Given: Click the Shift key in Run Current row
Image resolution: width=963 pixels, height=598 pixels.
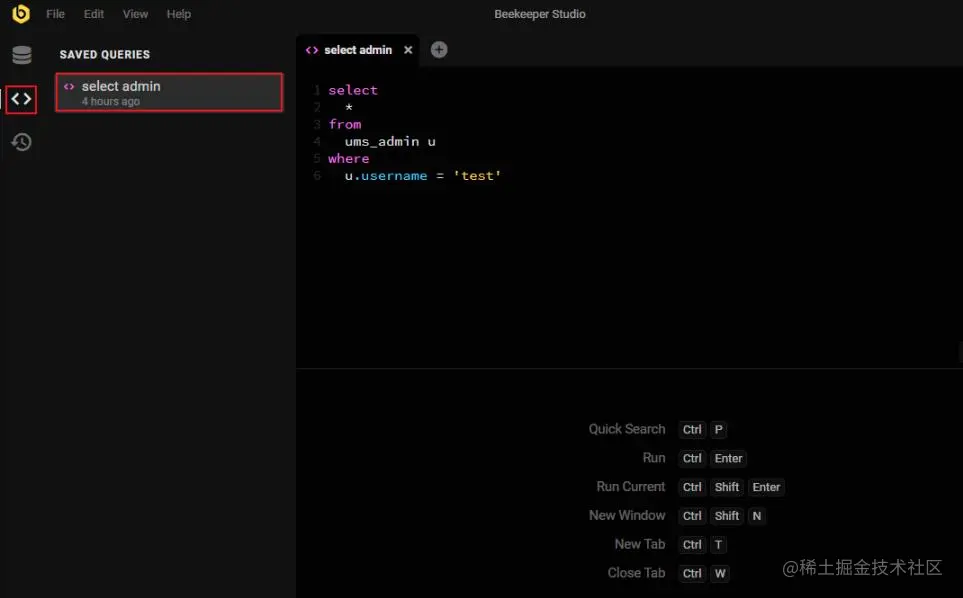Looking at the screenshot, I should click(727, 487).
